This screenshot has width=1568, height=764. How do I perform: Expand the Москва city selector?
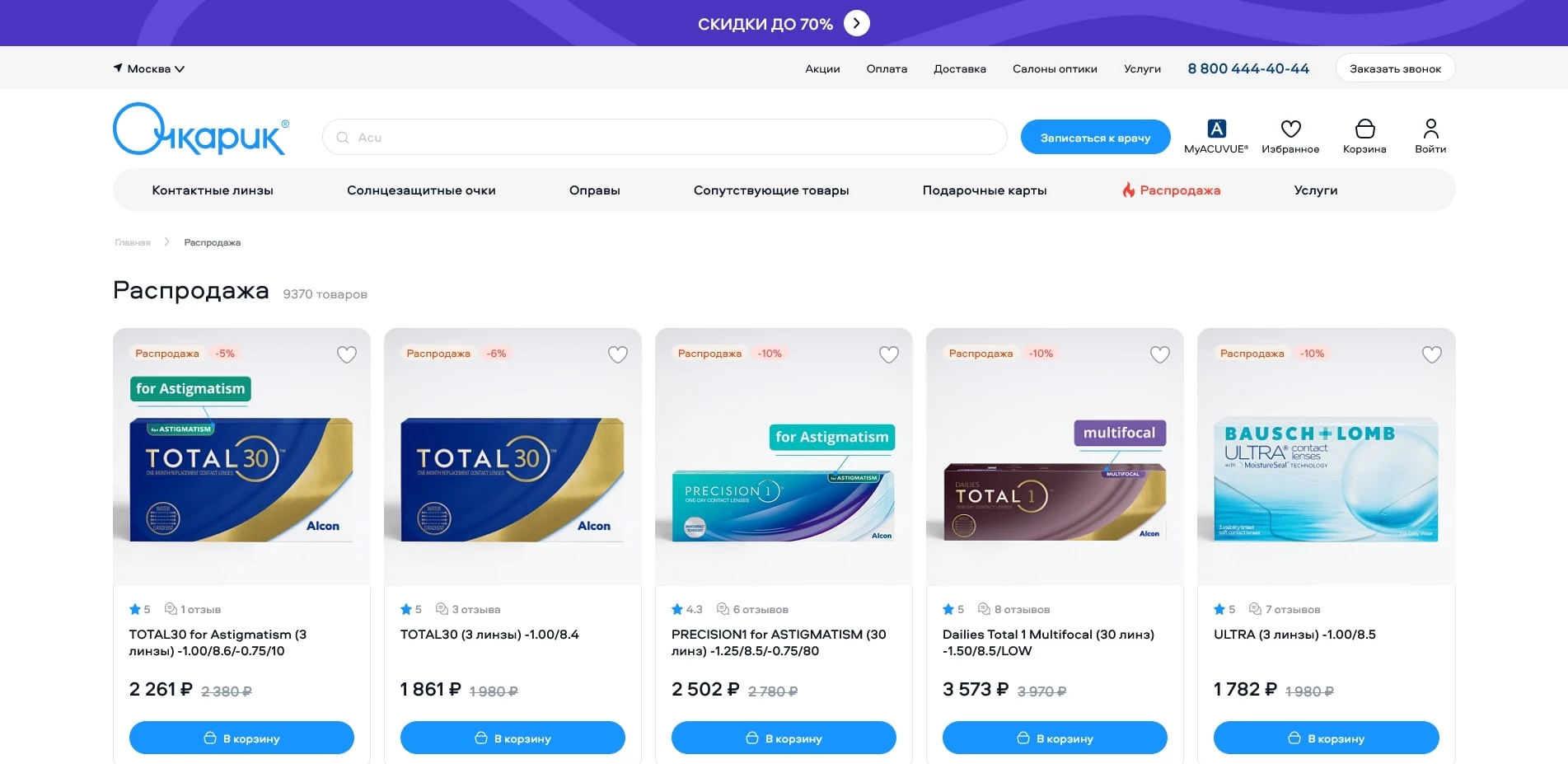[149, 68]
